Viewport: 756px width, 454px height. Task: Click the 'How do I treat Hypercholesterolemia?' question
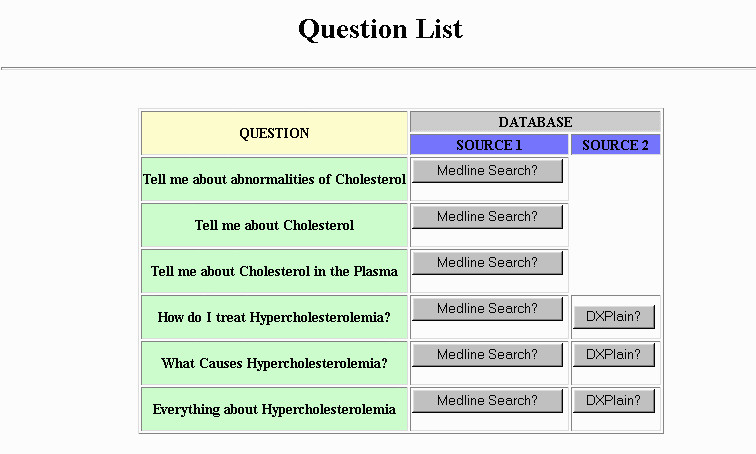point(274,318)
